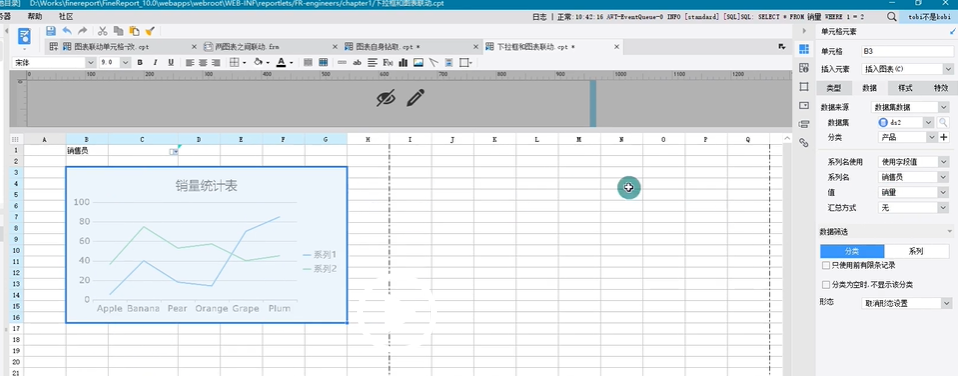The height and width of the screenshot is (376, 958).
Task: Click the insert image icon in format toolbar
Action: (x=419, y=62)
